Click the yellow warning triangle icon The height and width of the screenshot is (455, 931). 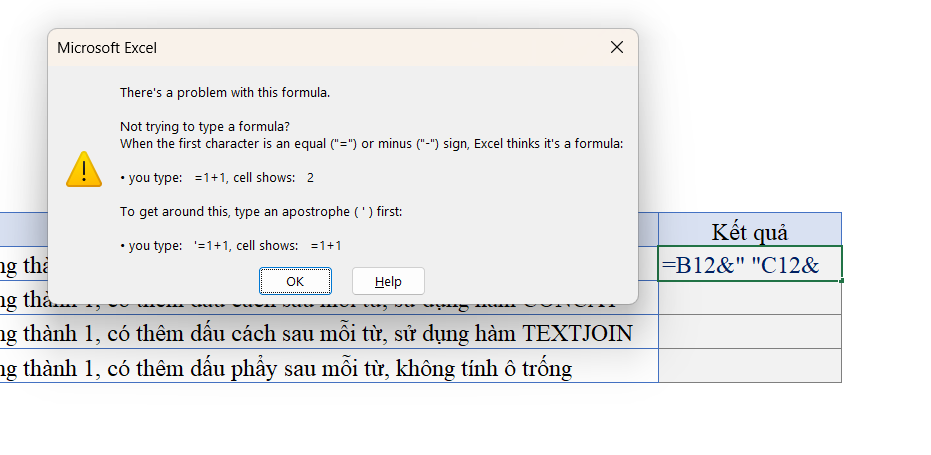click(x=84, y=169)
